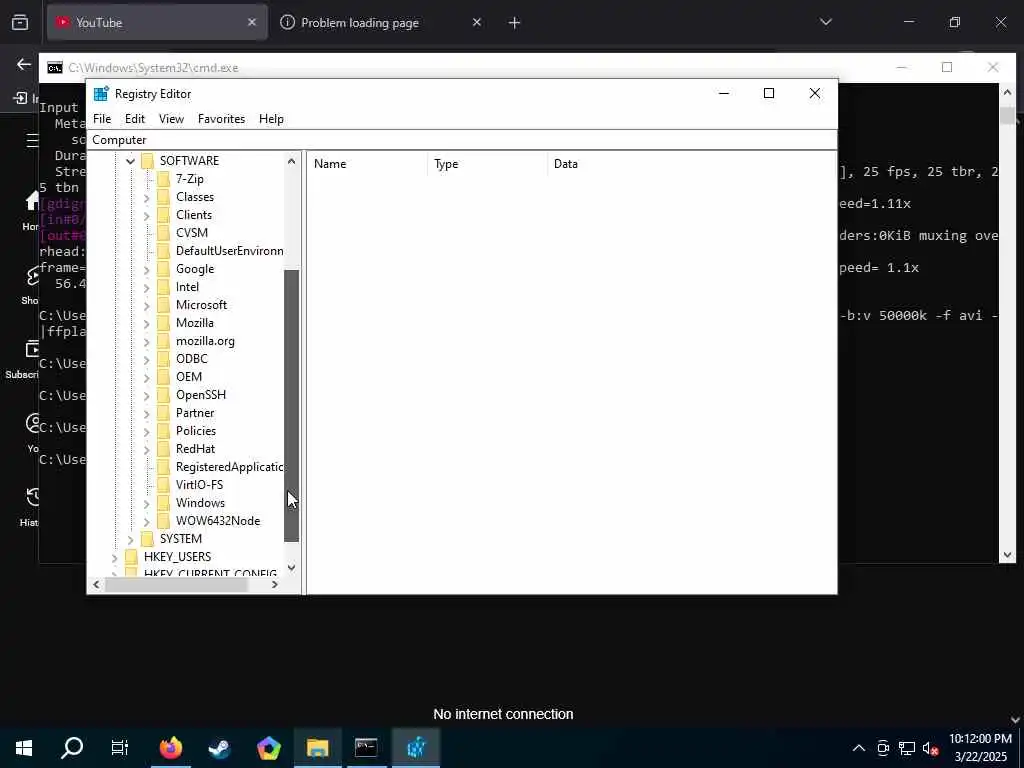This screenshot has height=768, width=1024.
Task: Click the cmd.exe title bar icon
Action: (55, 68)
